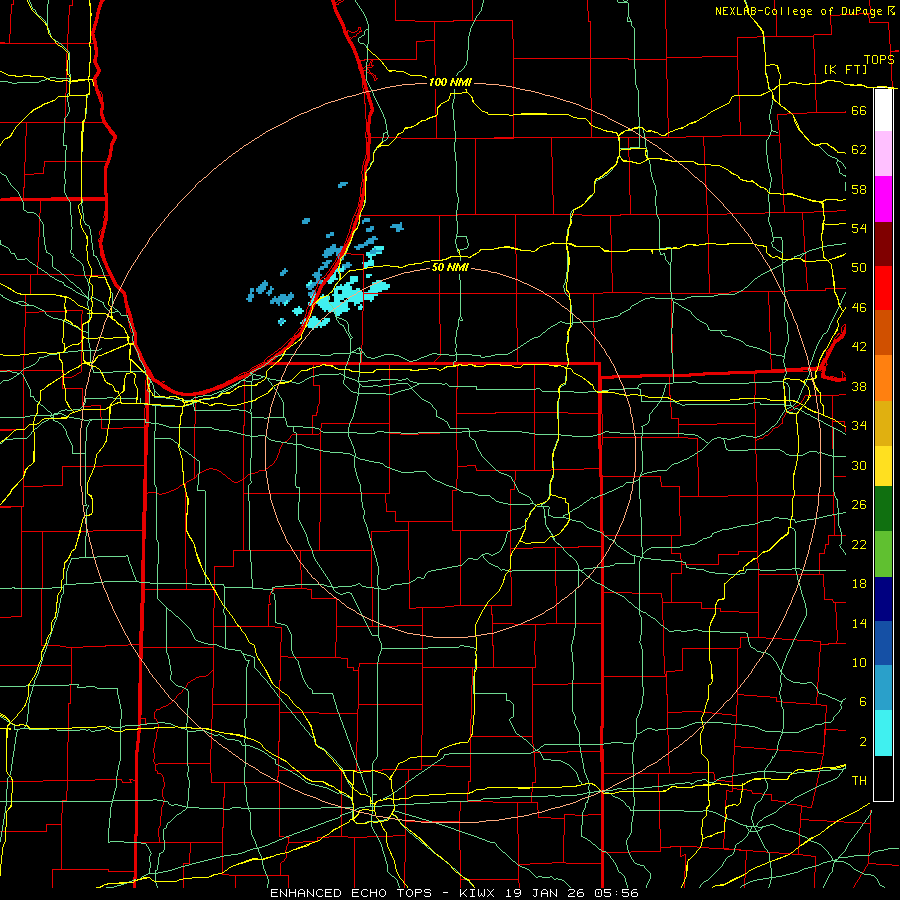Pick the dark red legend swatch
Viewport: 900px width, 900px height.
click(883, 244)
